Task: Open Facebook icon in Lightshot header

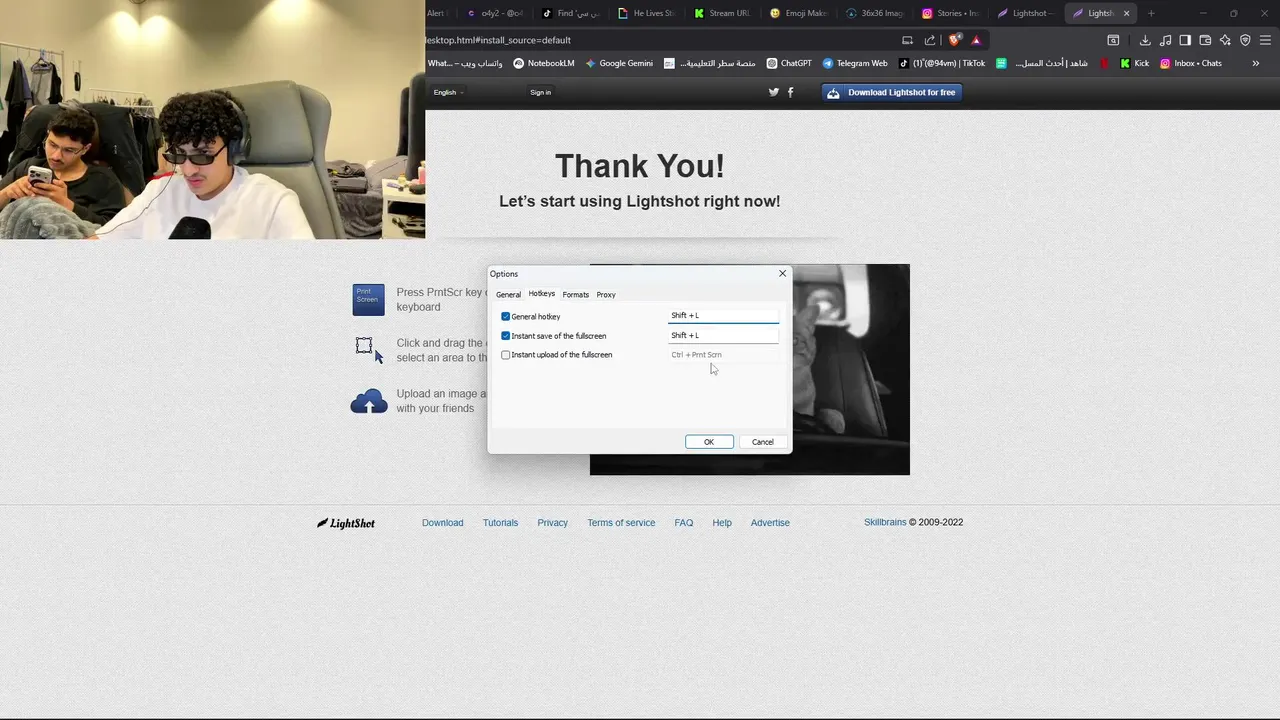Action: click(x=790, y=92)
